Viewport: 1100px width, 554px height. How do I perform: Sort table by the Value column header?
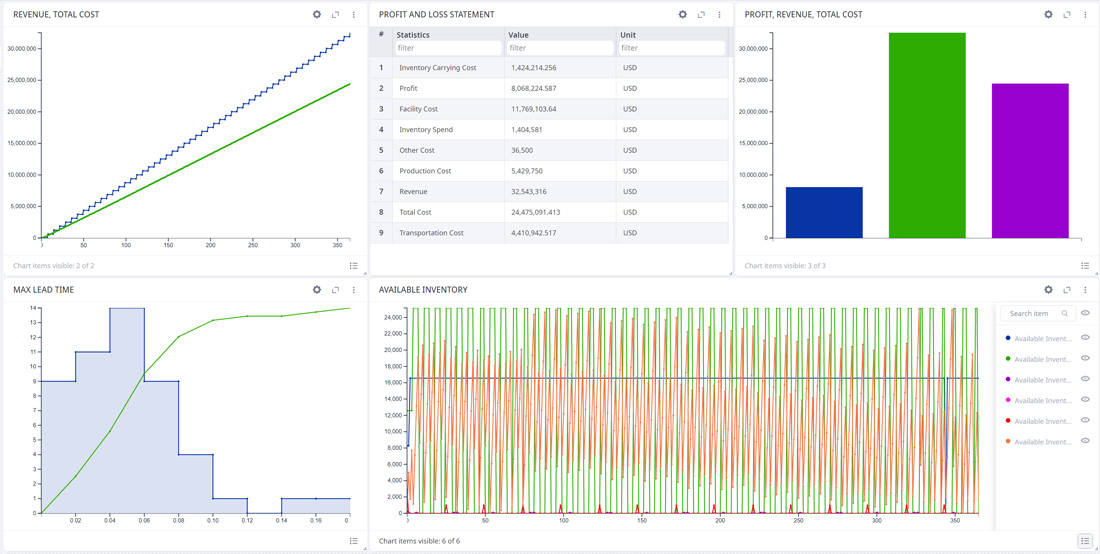coord(518,34)
